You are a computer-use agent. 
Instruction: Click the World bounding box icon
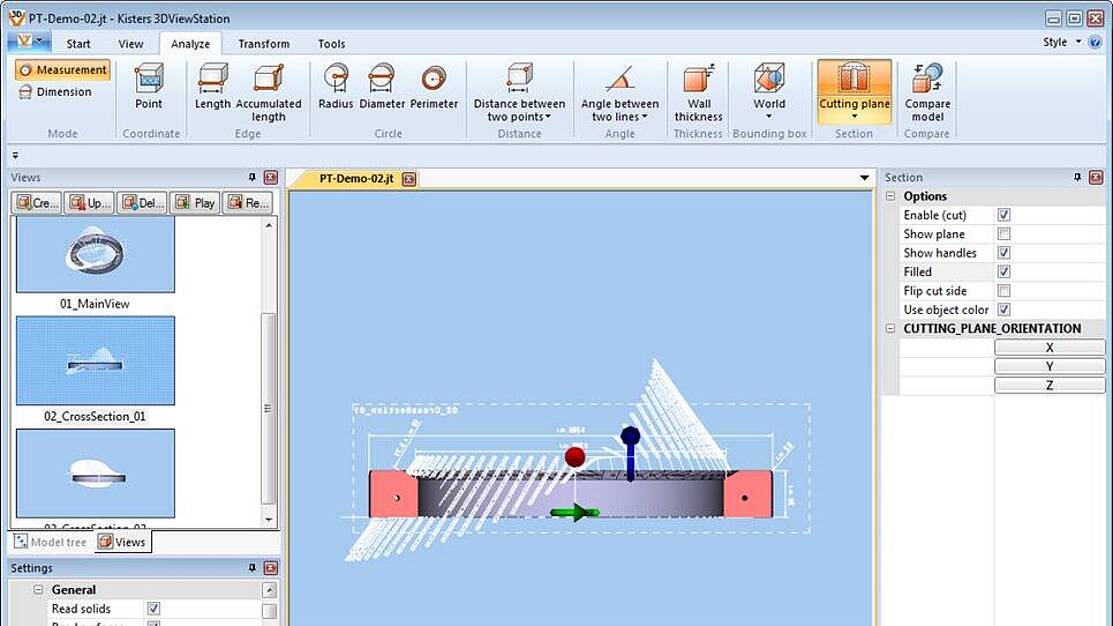coord(769,78)
